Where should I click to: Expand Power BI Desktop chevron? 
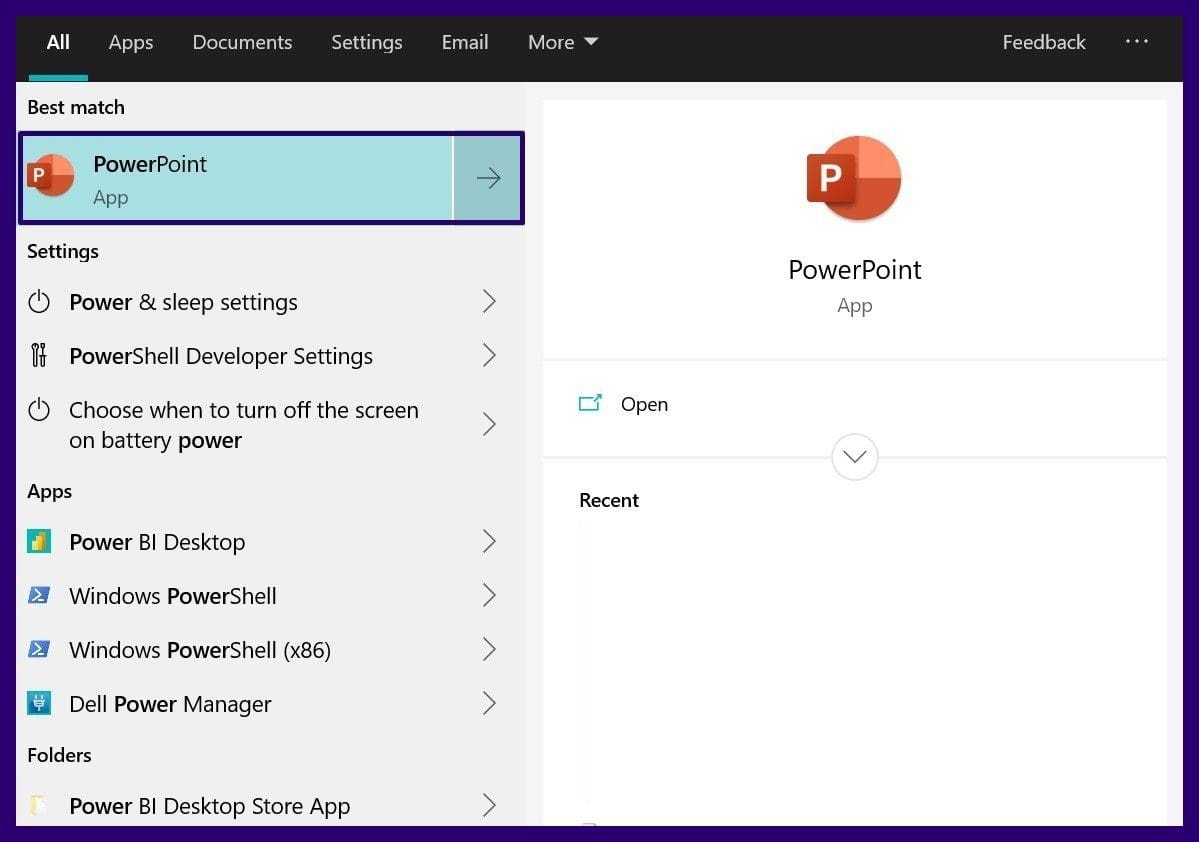point(489,541)
